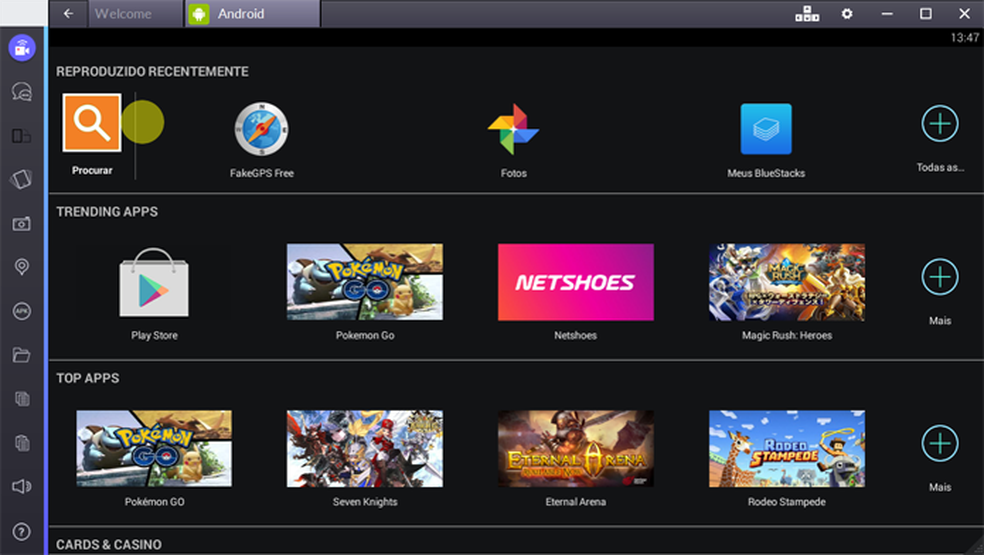Show more Trending Apps with Mais

[939, 277]
